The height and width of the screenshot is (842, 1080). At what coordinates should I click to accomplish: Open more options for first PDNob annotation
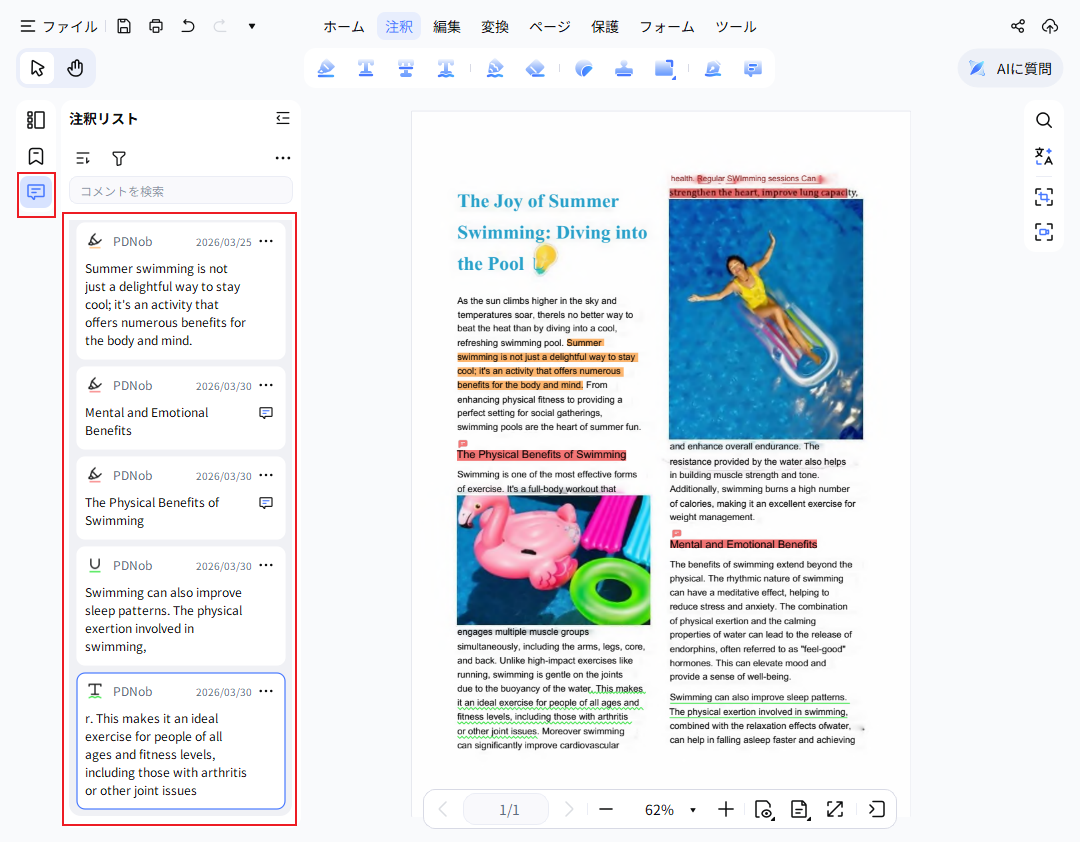pos(266,242)
